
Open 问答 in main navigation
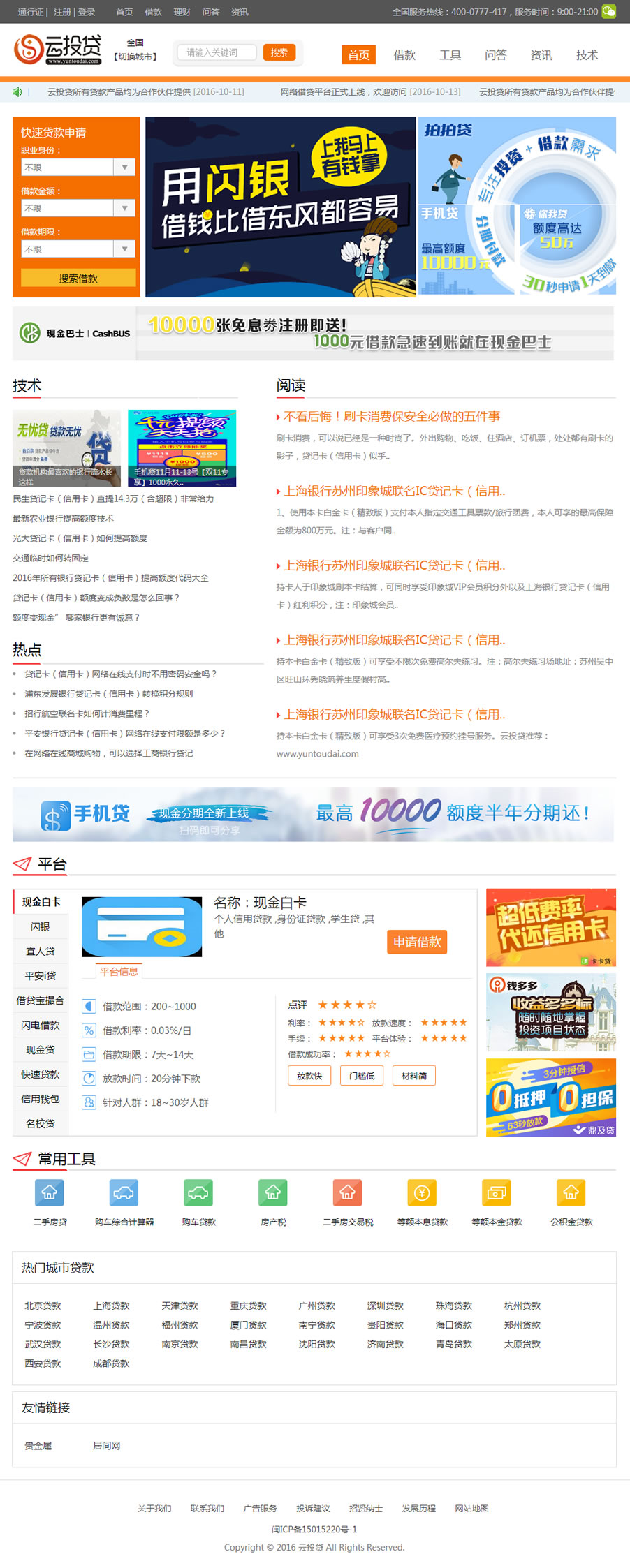(x=496, y=55)
